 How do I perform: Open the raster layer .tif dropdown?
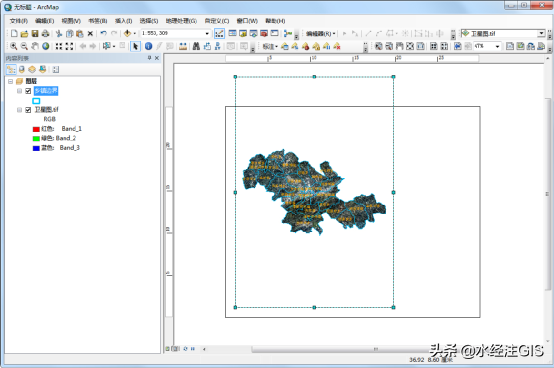coord(541,34)
